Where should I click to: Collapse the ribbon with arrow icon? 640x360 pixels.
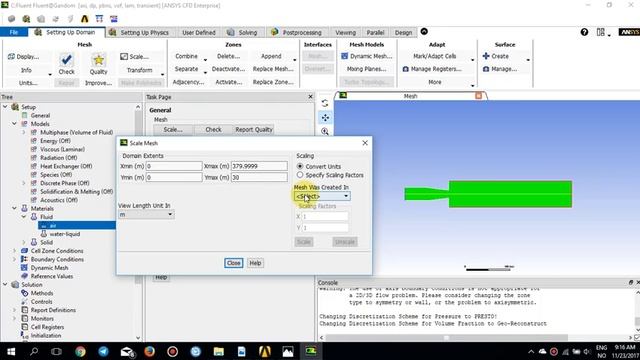coord(424,31)
